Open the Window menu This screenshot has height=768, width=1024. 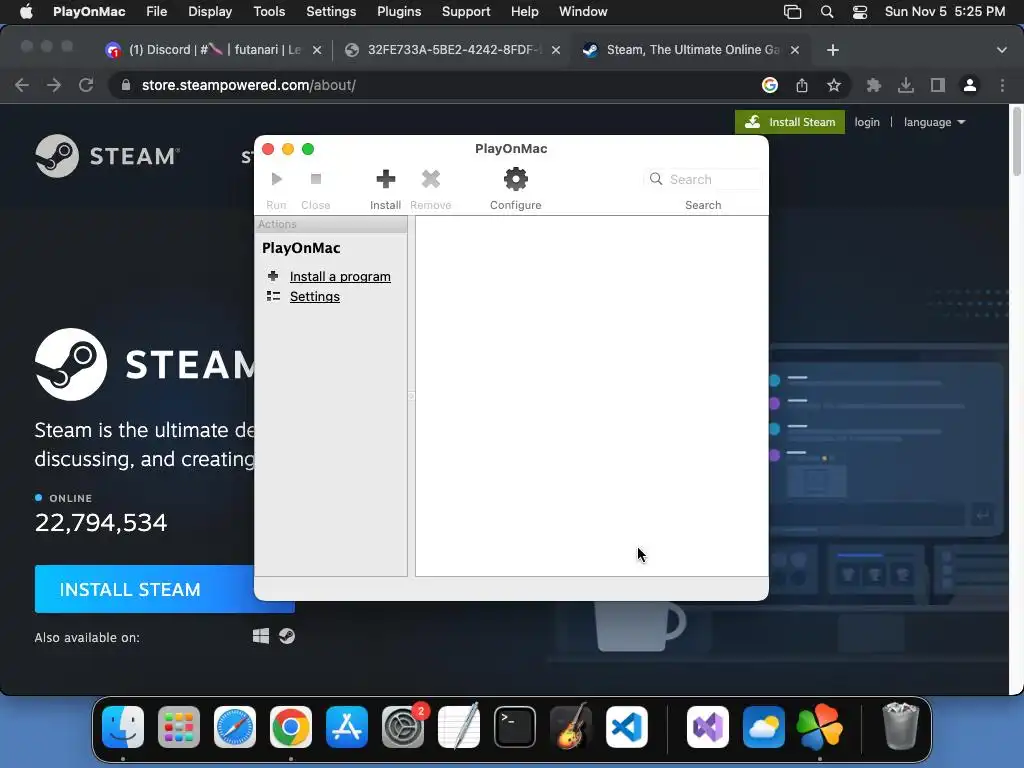click(x=583, y=12)
